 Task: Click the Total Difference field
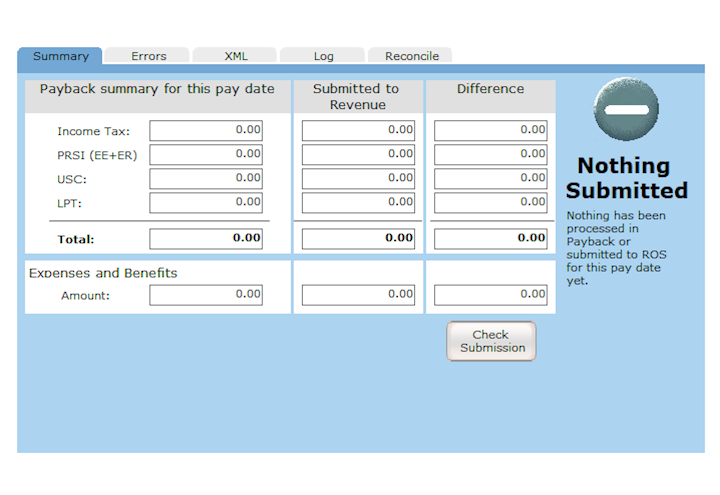(x=491, y=239)
